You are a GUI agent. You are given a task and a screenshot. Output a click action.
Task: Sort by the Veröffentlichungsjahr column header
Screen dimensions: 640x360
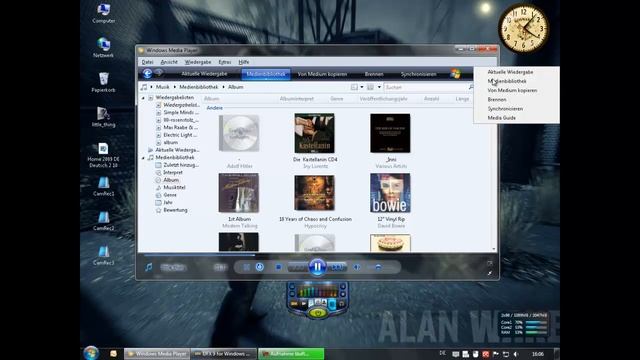(x=383, y=99)
